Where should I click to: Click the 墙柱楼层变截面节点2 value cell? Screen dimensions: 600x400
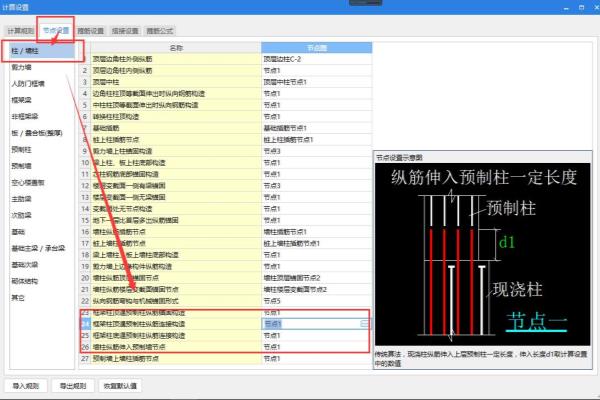tap(316, 289)
